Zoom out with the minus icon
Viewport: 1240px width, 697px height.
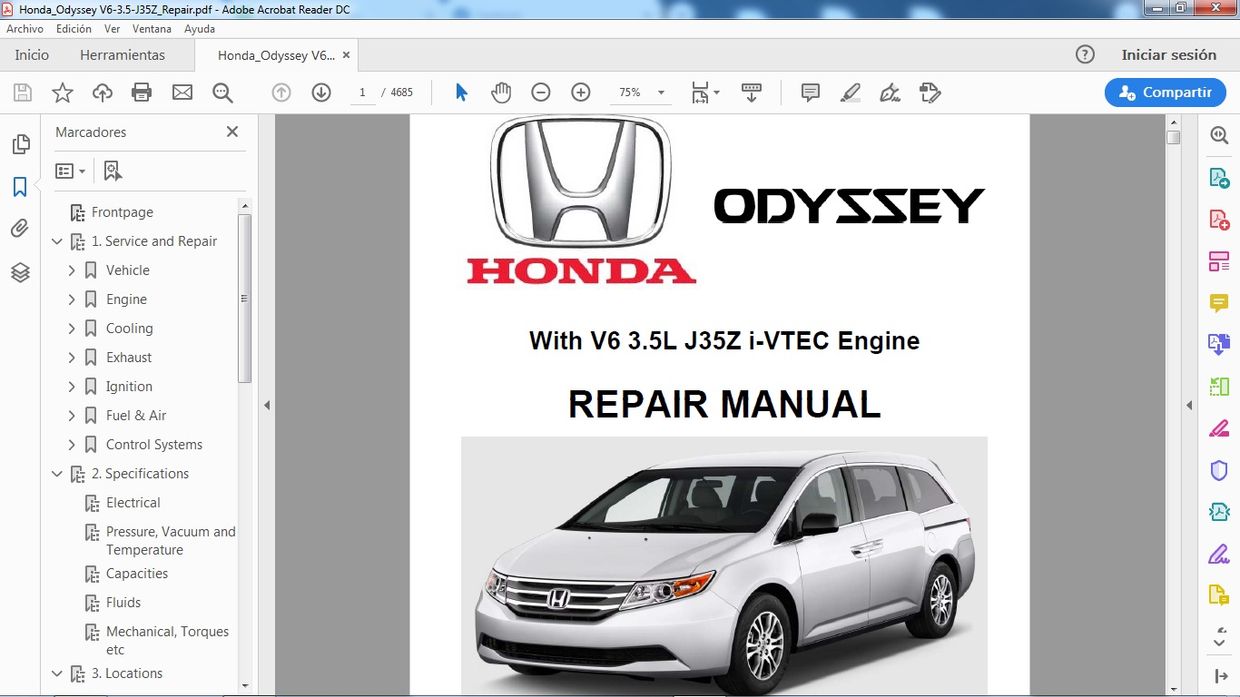click(541, 92)
